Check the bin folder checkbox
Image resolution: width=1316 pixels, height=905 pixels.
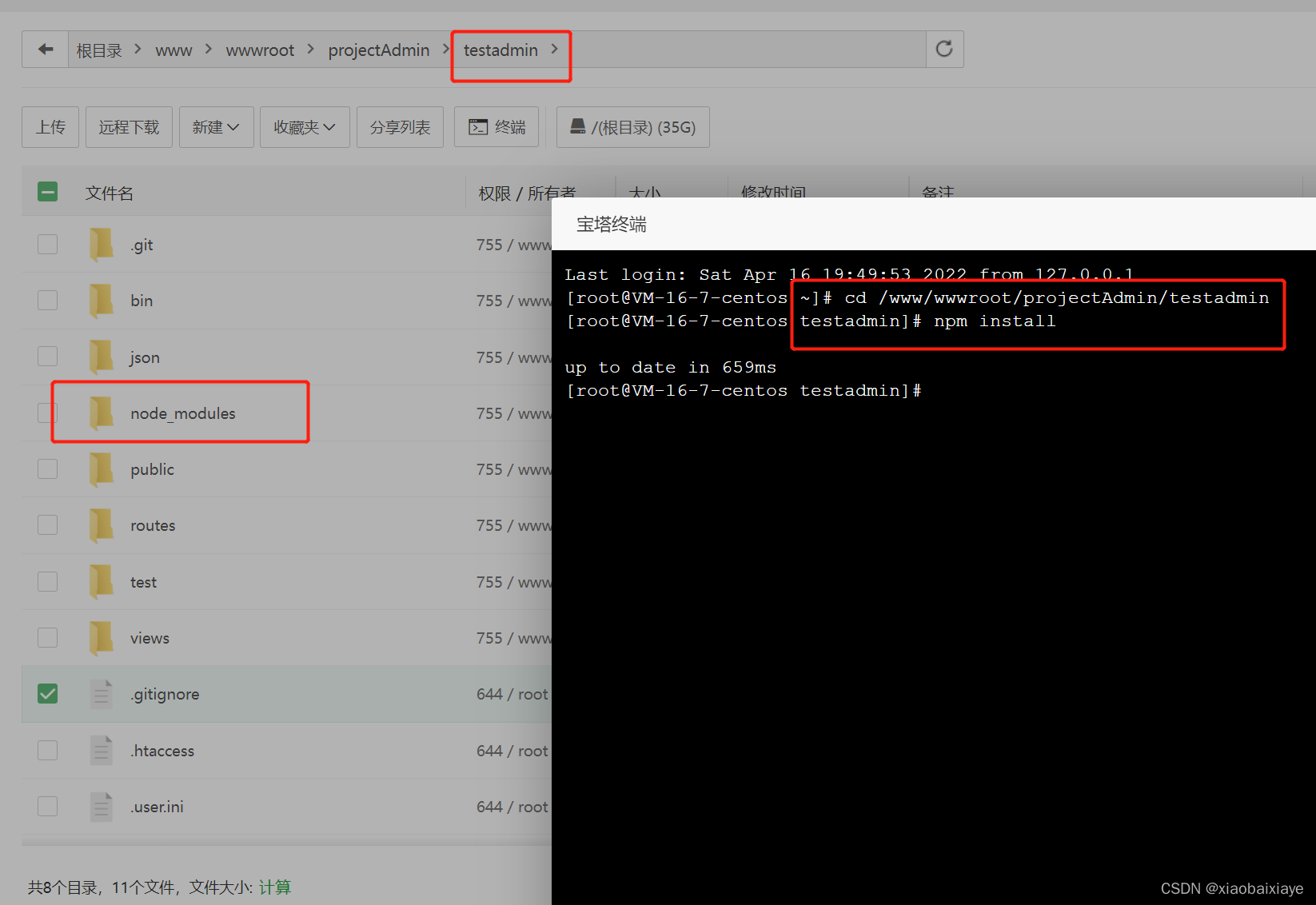48,300
